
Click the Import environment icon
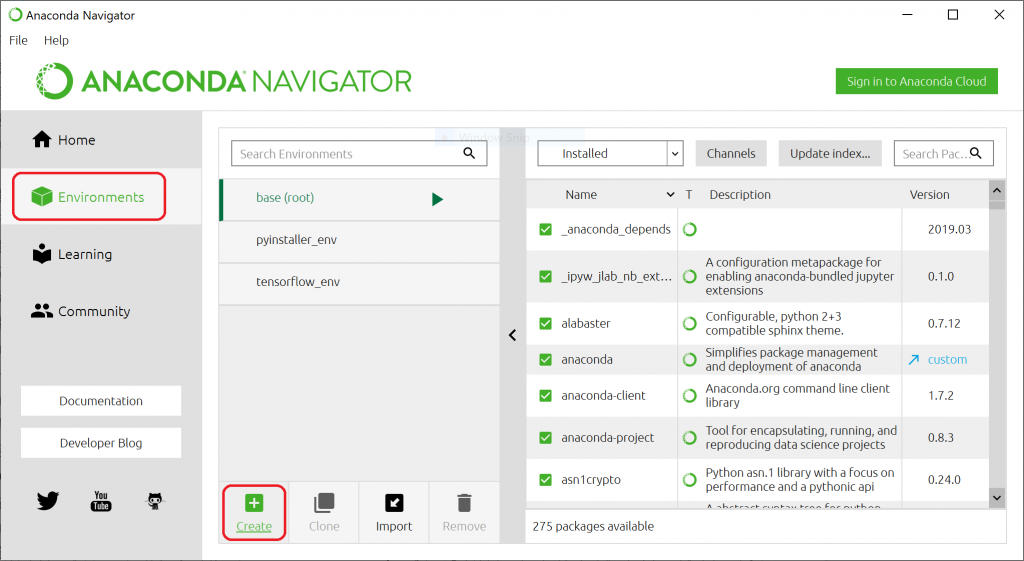pyautogui.click(x=394, y=503)
